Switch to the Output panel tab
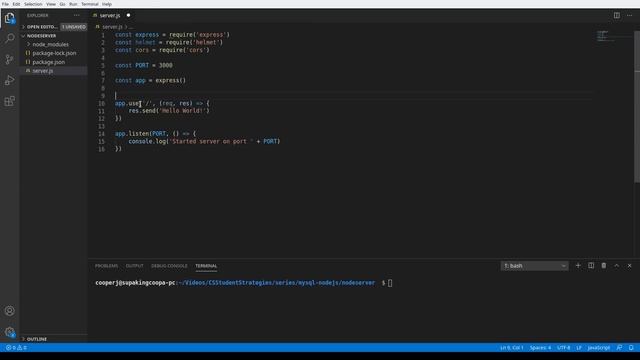This screenshot has height=360, width=640. pos(134,266)
